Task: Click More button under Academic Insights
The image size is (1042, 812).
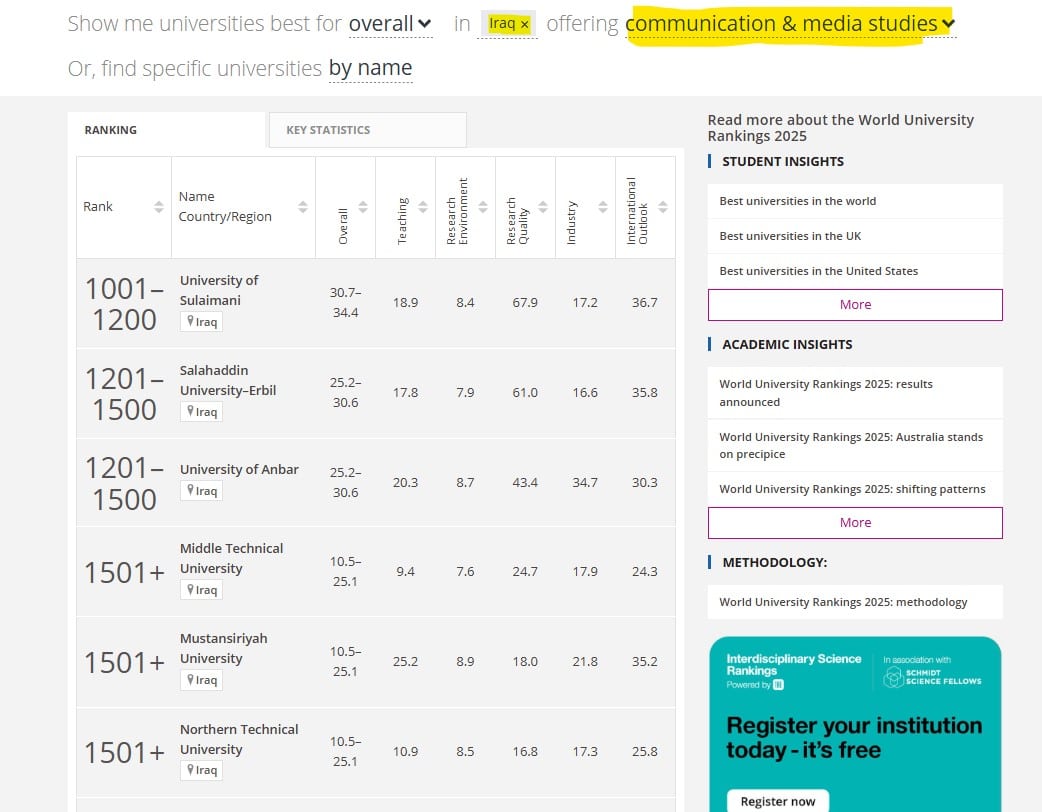Action: click(x=855, y=523)
